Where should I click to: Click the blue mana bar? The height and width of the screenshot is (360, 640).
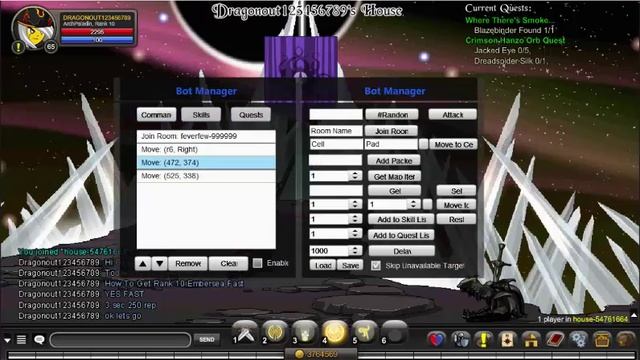(97, 40)
